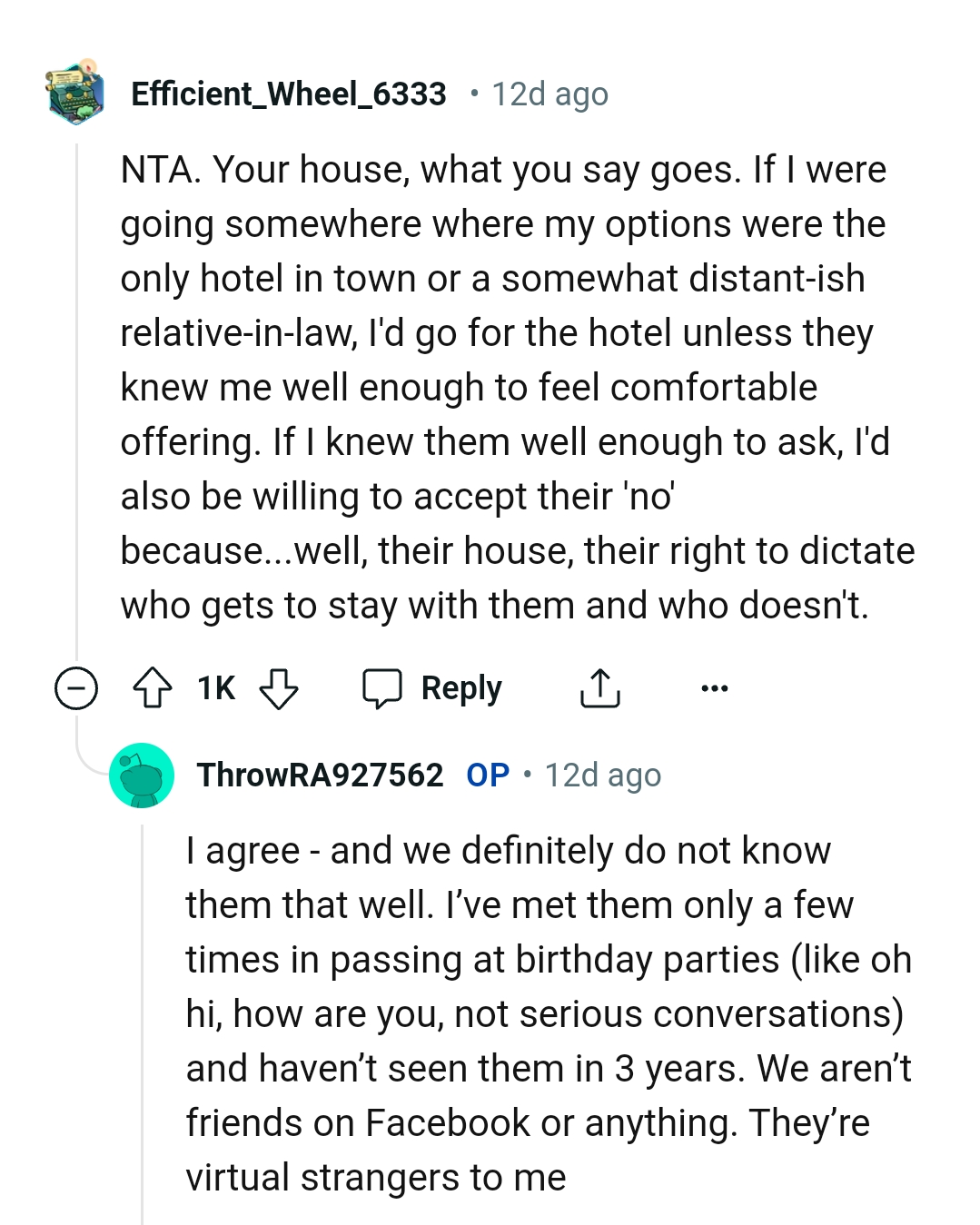
Task: Upvote Efficient_Wheel_6333's comment
Action: 155,688
